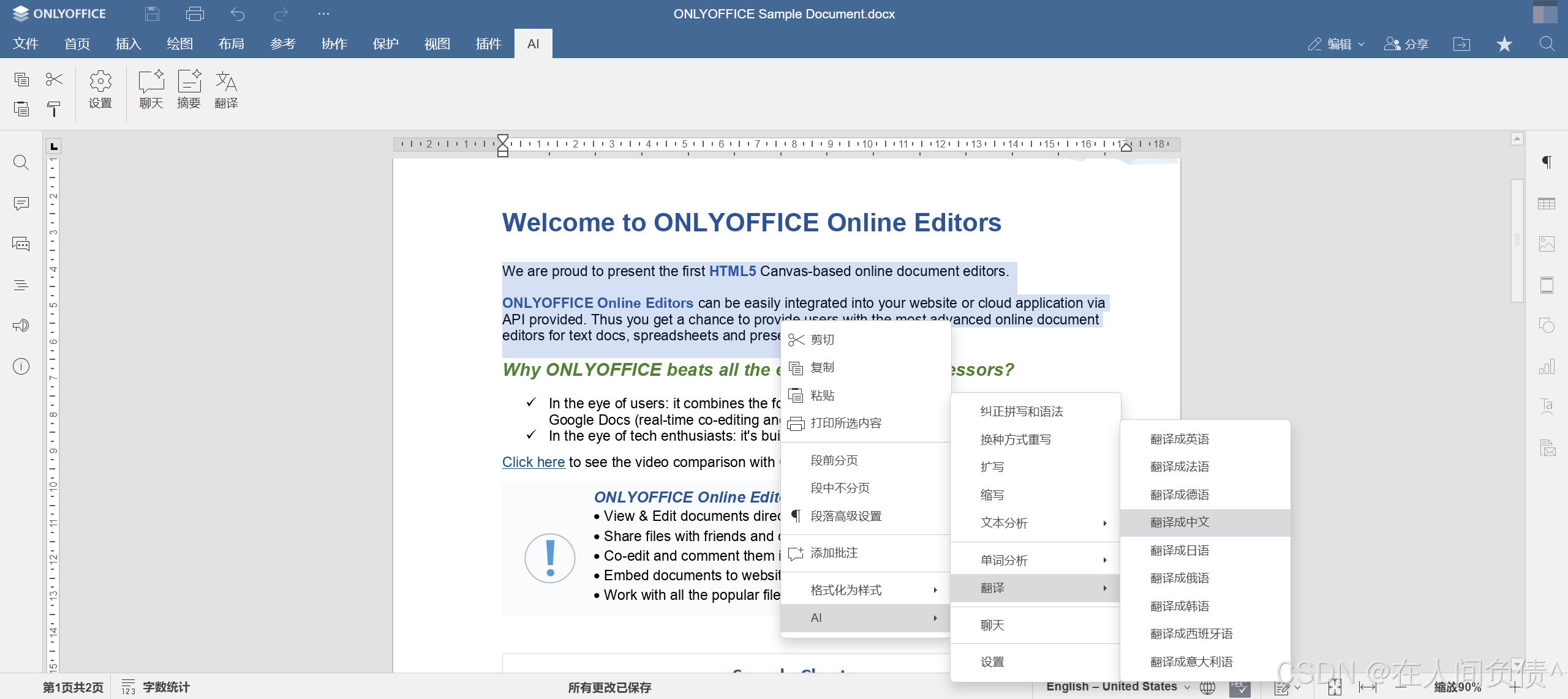This screenshot has width=1568, height=699.
Task: Open the AI 设置 gear in the toolbar
Action: coord(100,89)
